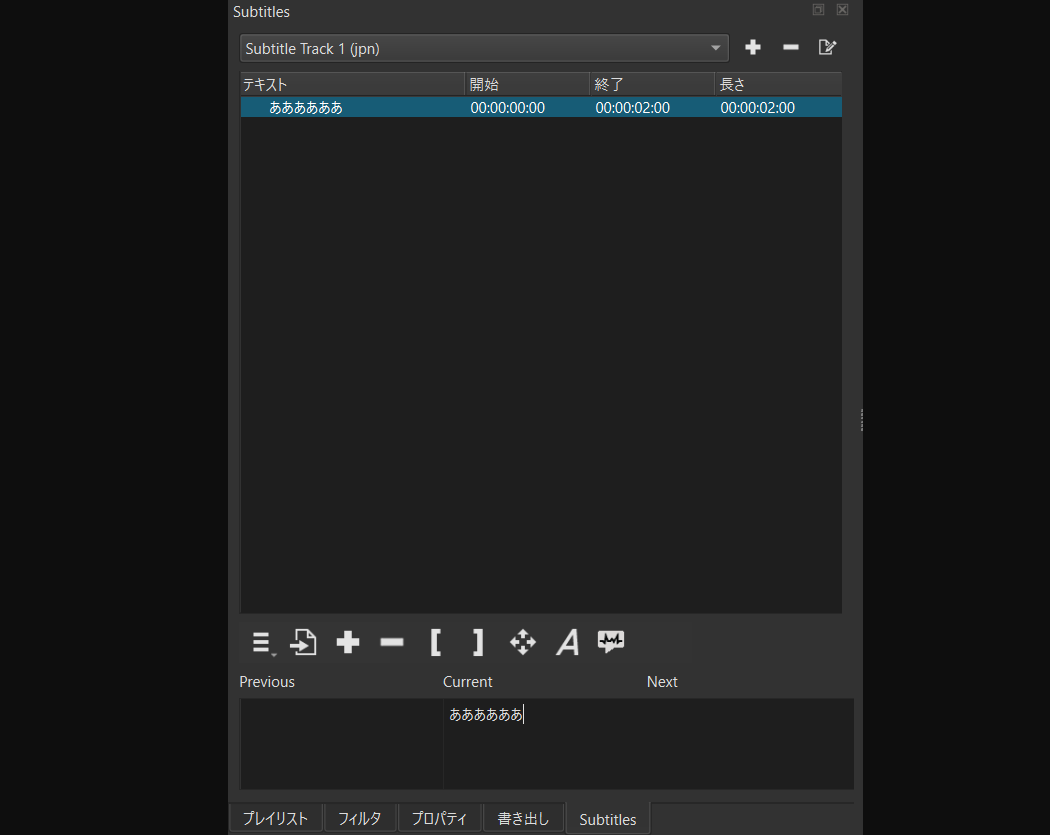Create subtitle text filter with A icon
The image size is (1050, 835).
point(567,643)
